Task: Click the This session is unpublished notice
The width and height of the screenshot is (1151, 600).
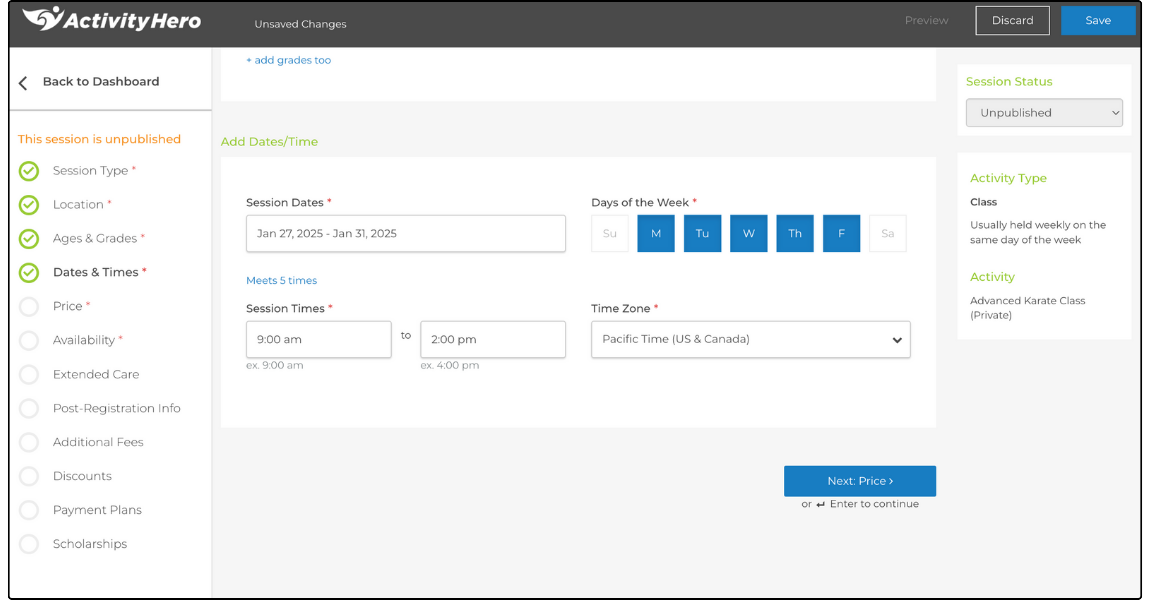Action: (99, 139)
